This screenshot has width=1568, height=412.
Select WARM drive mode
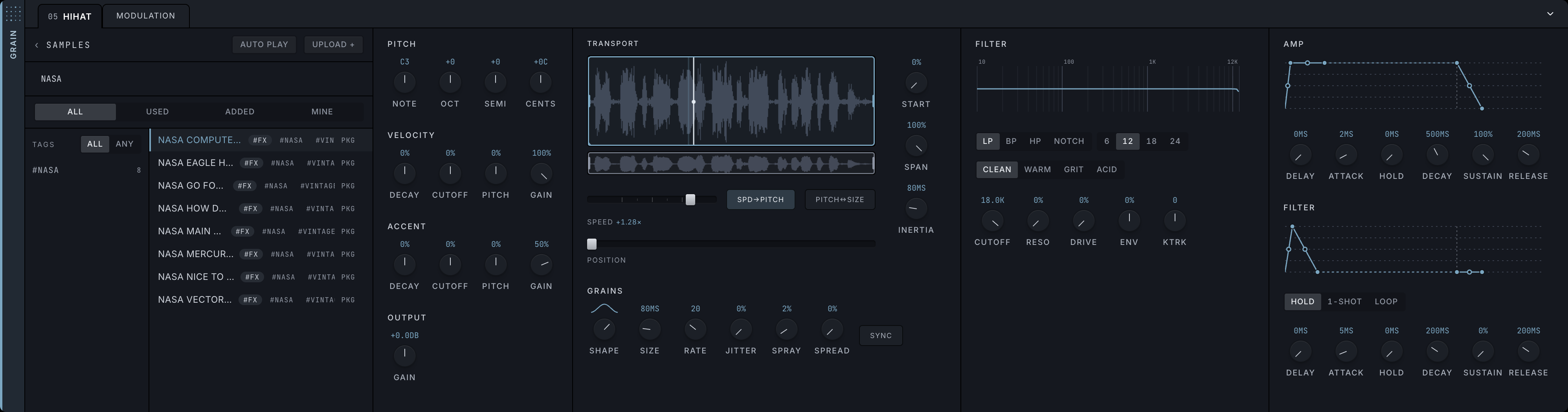(1037, 170)
